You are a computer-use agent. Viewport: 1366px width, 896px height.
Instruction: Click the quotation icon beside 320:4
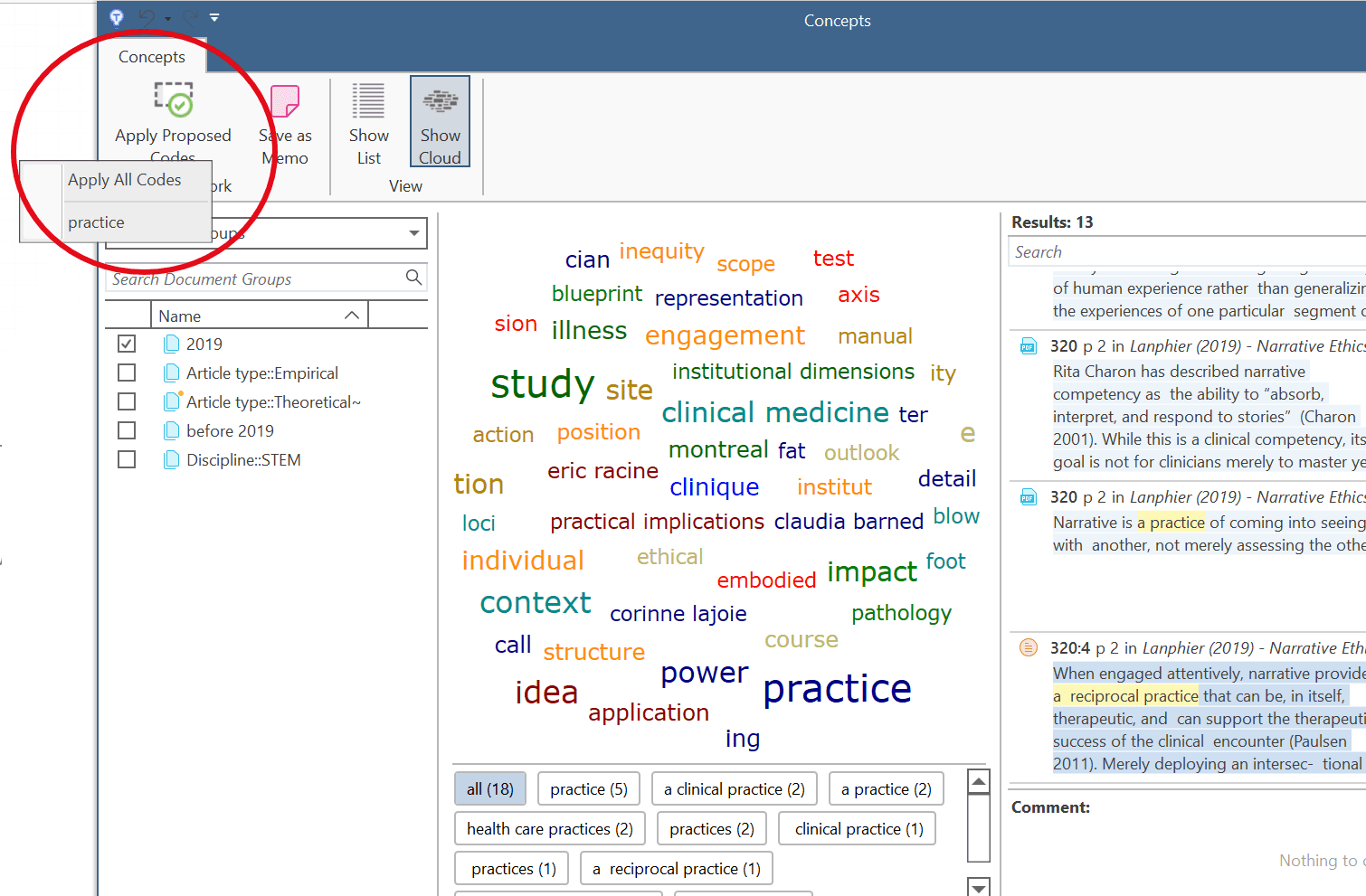click(x=1028, y=647)
